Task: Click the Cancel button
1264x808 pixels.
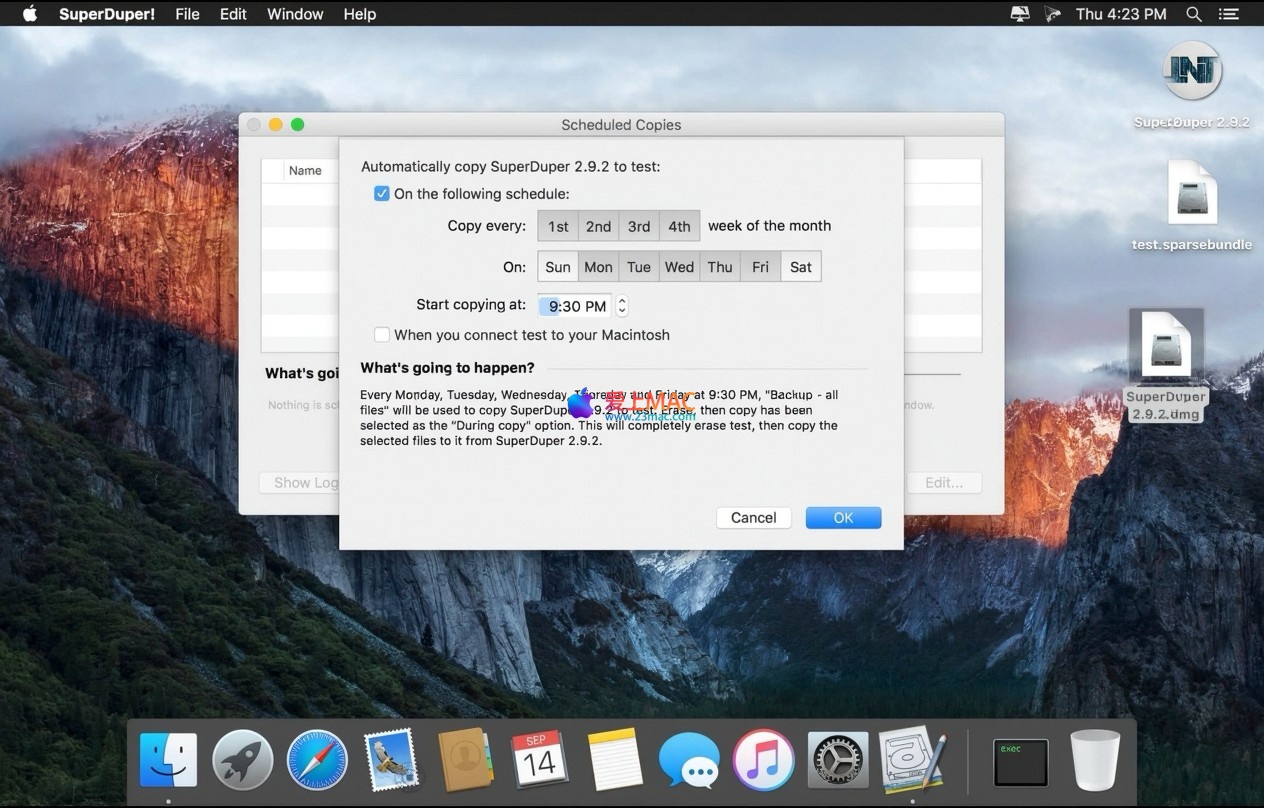Action: pyautogui.click(x=753, y=517)
